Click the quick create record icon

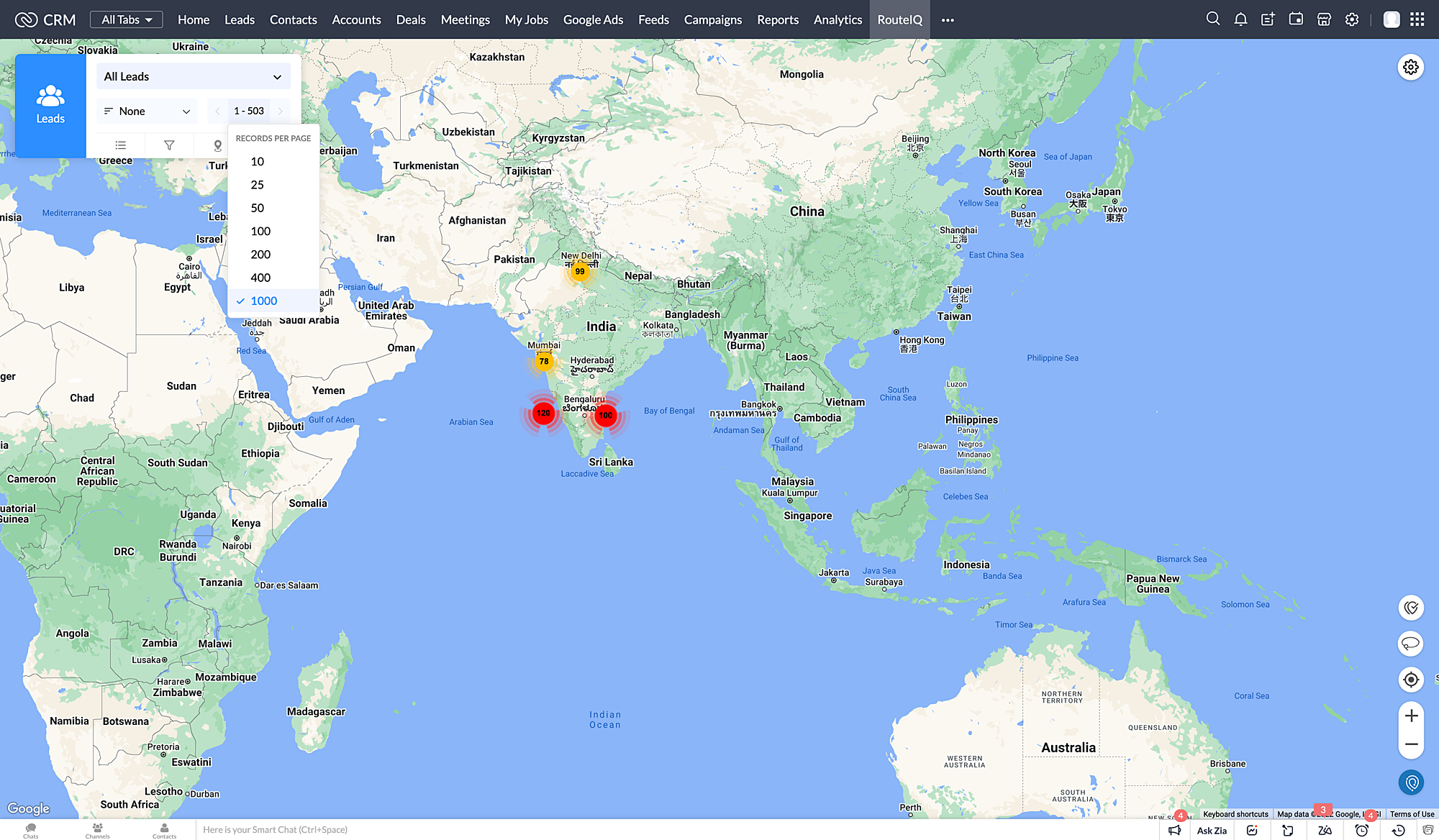[x=1268, y=19]
